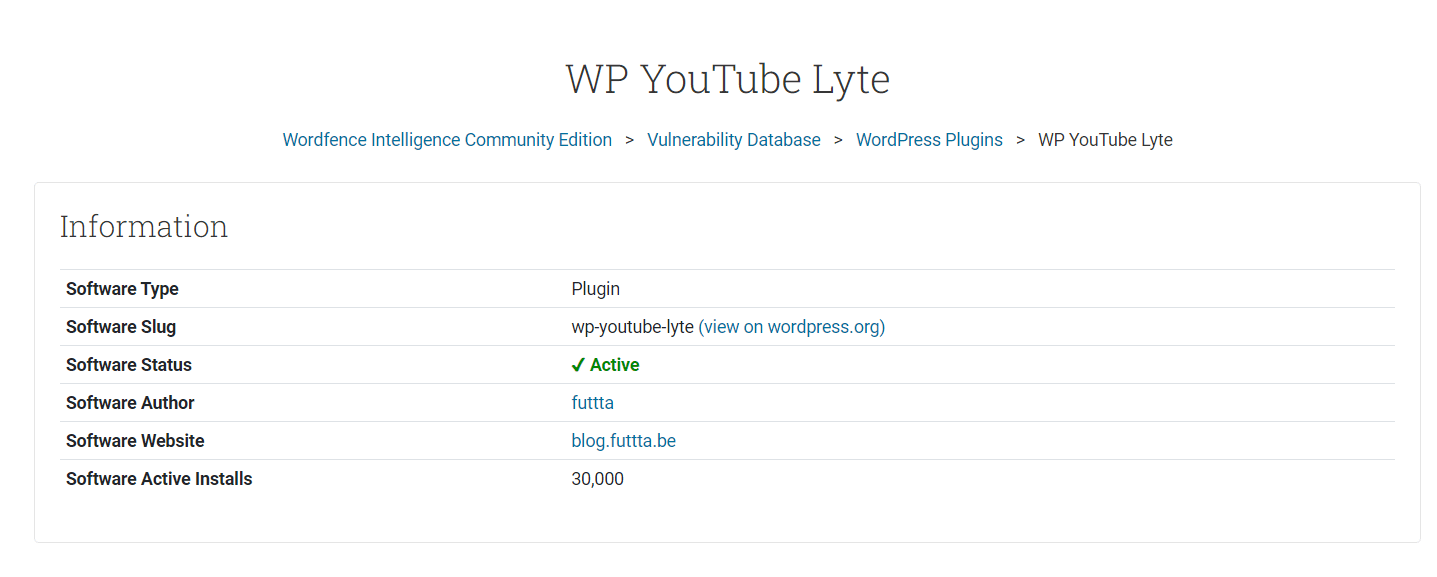Click the Software Active Installs row label
This screenshot has width=1437, height=577.
159,478
